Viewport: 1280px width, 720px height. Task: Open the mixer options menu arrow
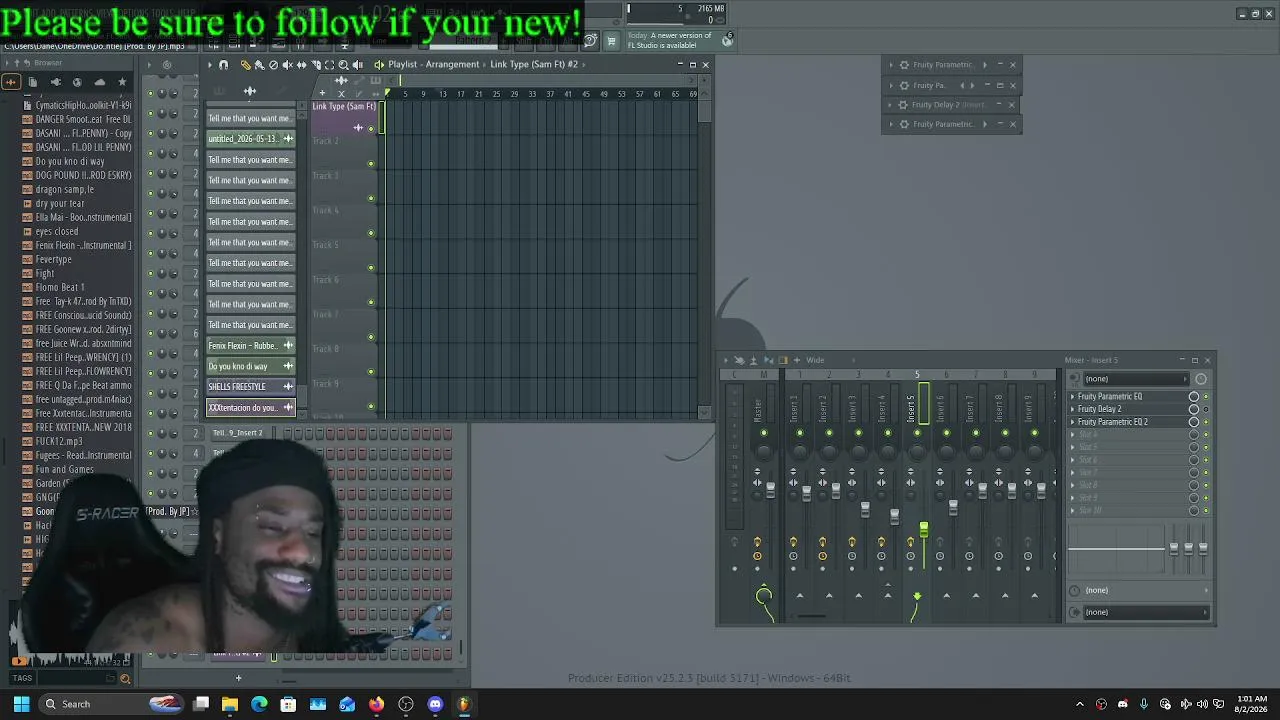click(x=725, y=360)
